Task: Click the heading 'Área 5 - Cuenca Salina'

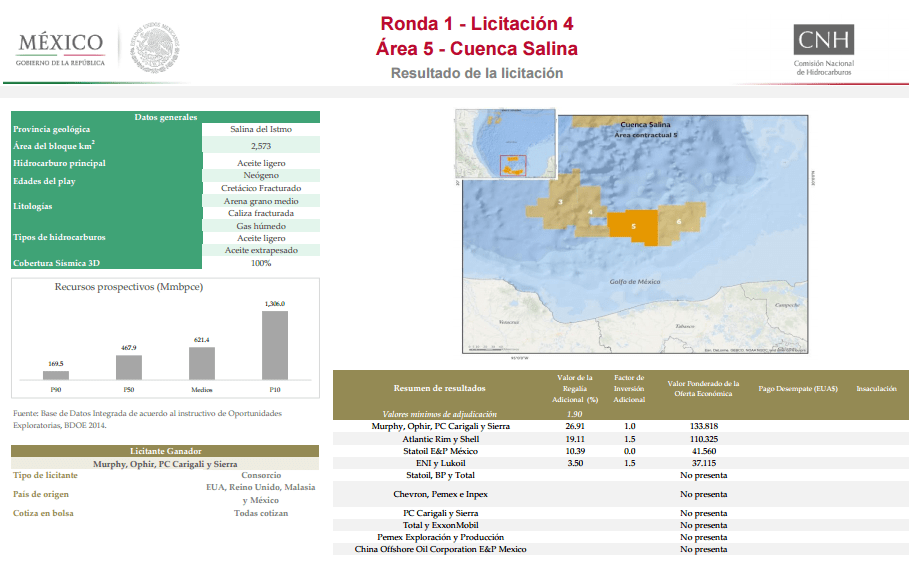Action: point(477,49)
